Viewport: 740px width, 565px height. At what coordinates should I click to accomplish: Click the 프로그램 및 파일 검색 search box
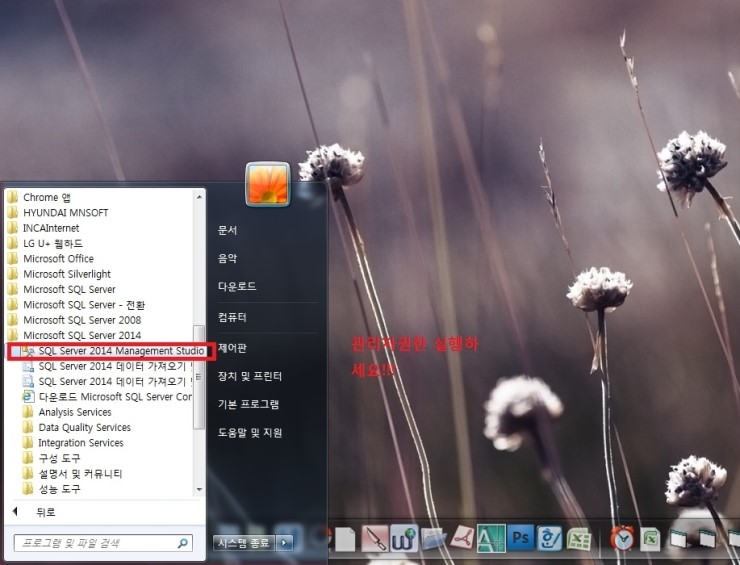pos(103,543)
